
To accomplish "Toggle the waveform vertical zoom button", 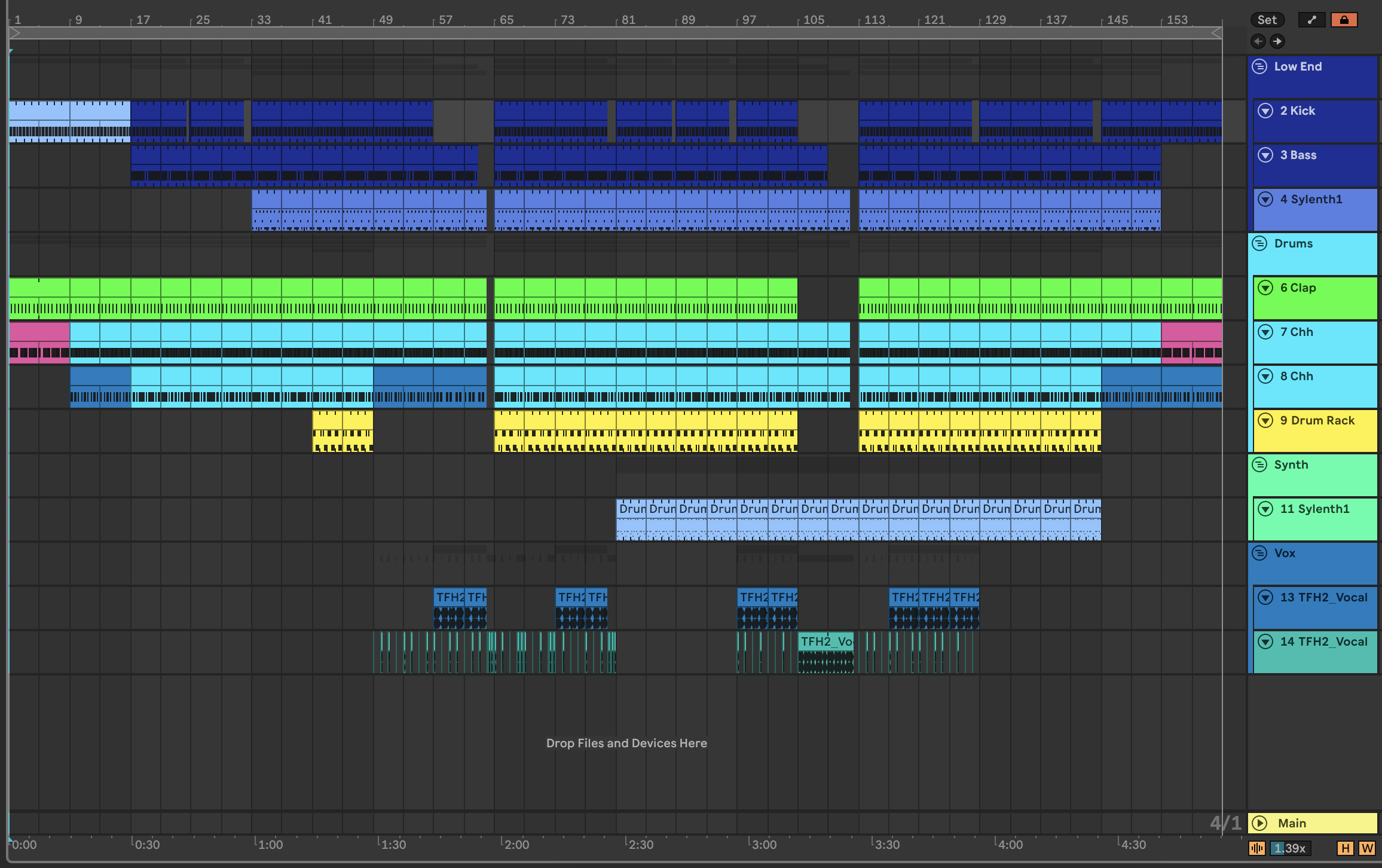I will tap(1257, 848).
